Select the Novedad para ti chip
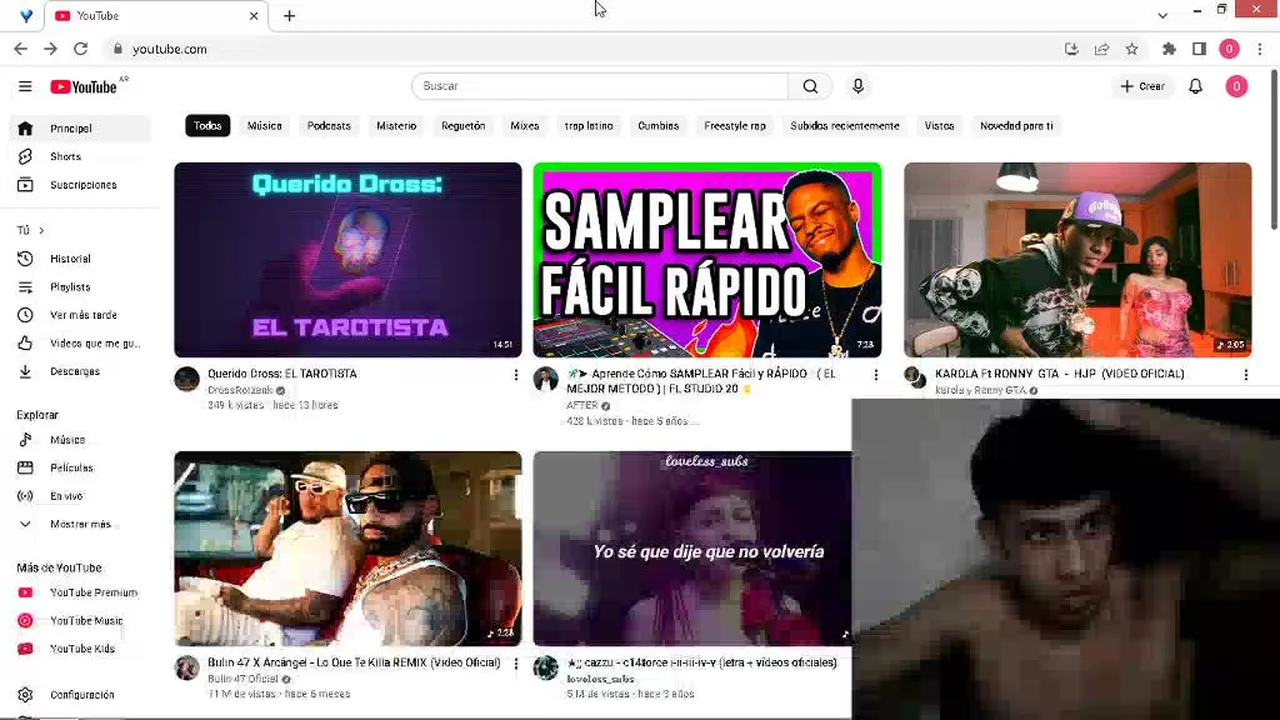 [1016, 126]
